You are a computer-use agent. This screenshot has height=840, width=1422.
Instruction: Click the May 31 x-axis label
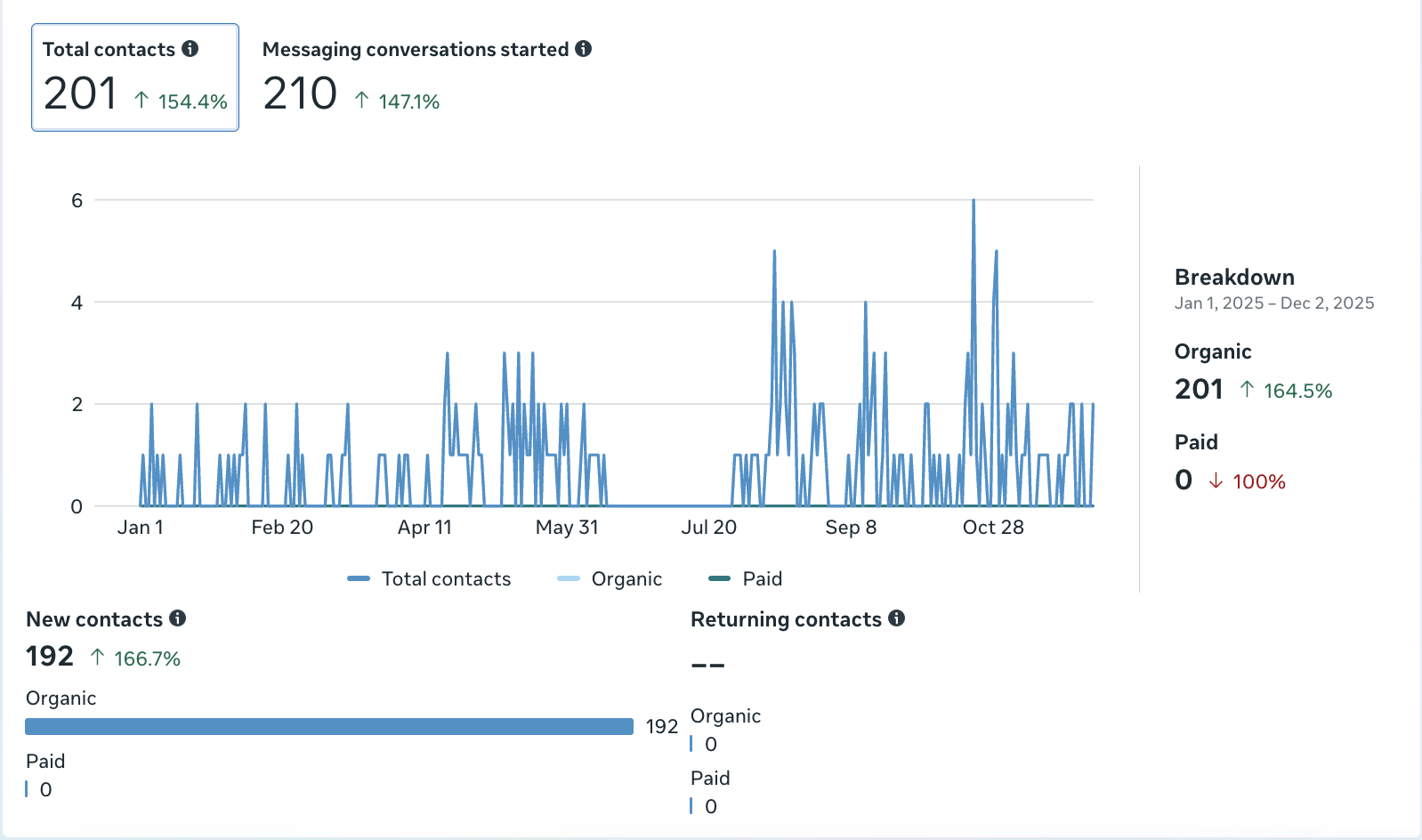(567, 528)
